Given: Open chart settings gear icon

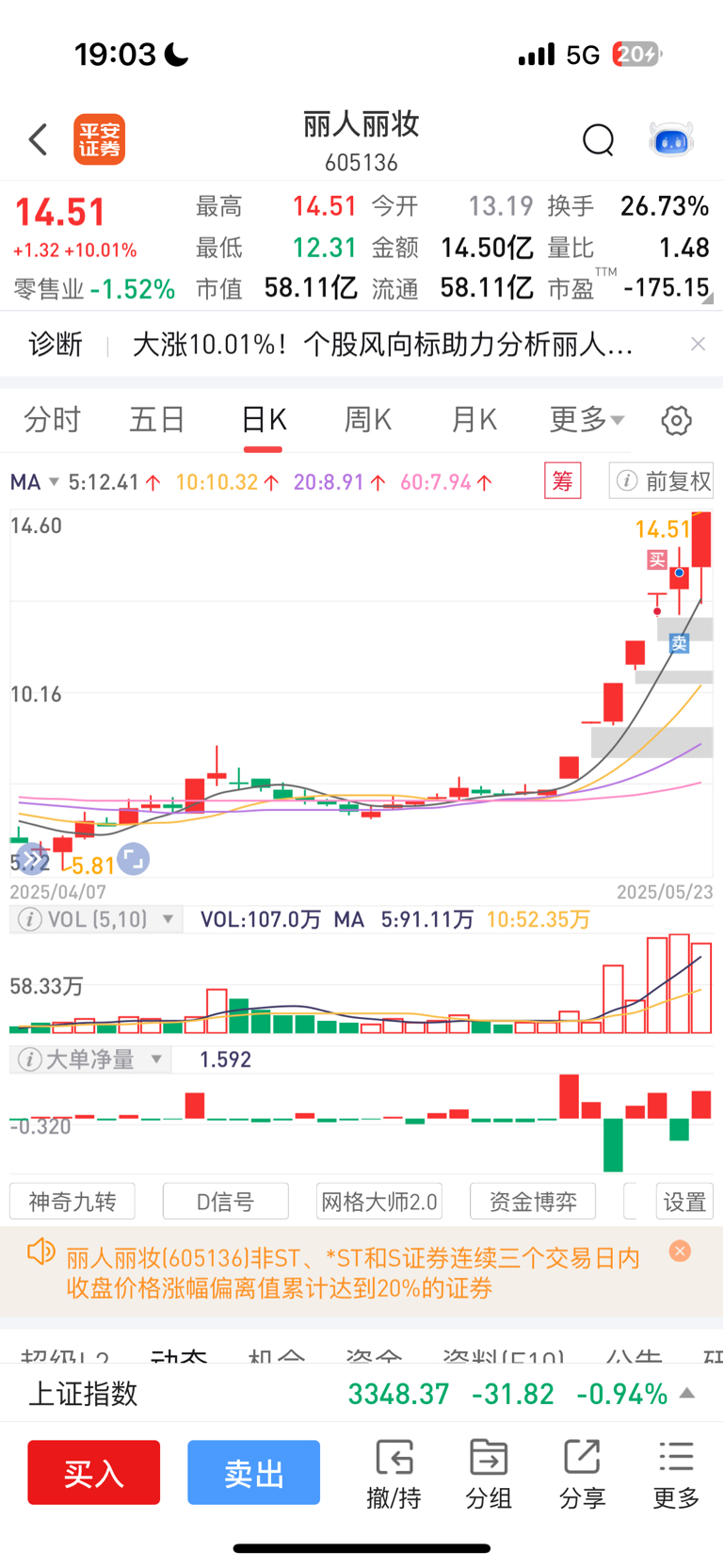Looking at the screenshot, I should (x=676, y=420).
